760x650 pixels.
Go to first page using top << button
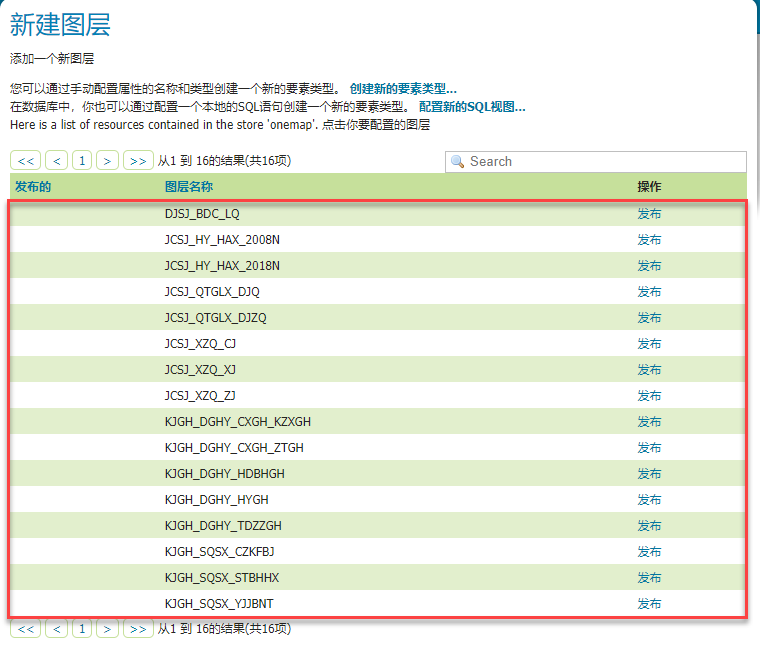[x=26, y=160]
